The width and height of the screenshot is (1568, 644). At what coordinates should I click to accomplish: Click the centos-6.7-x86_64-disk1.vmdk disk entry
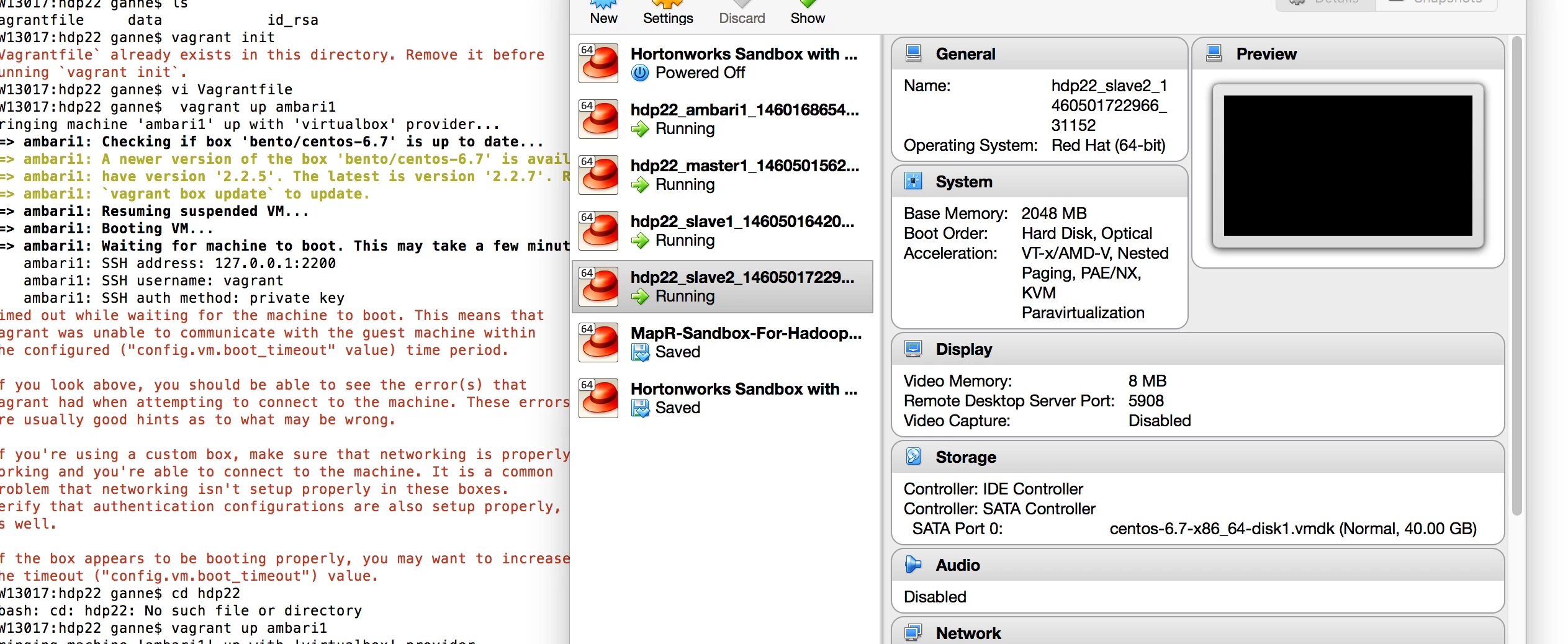pos(1293,529)
